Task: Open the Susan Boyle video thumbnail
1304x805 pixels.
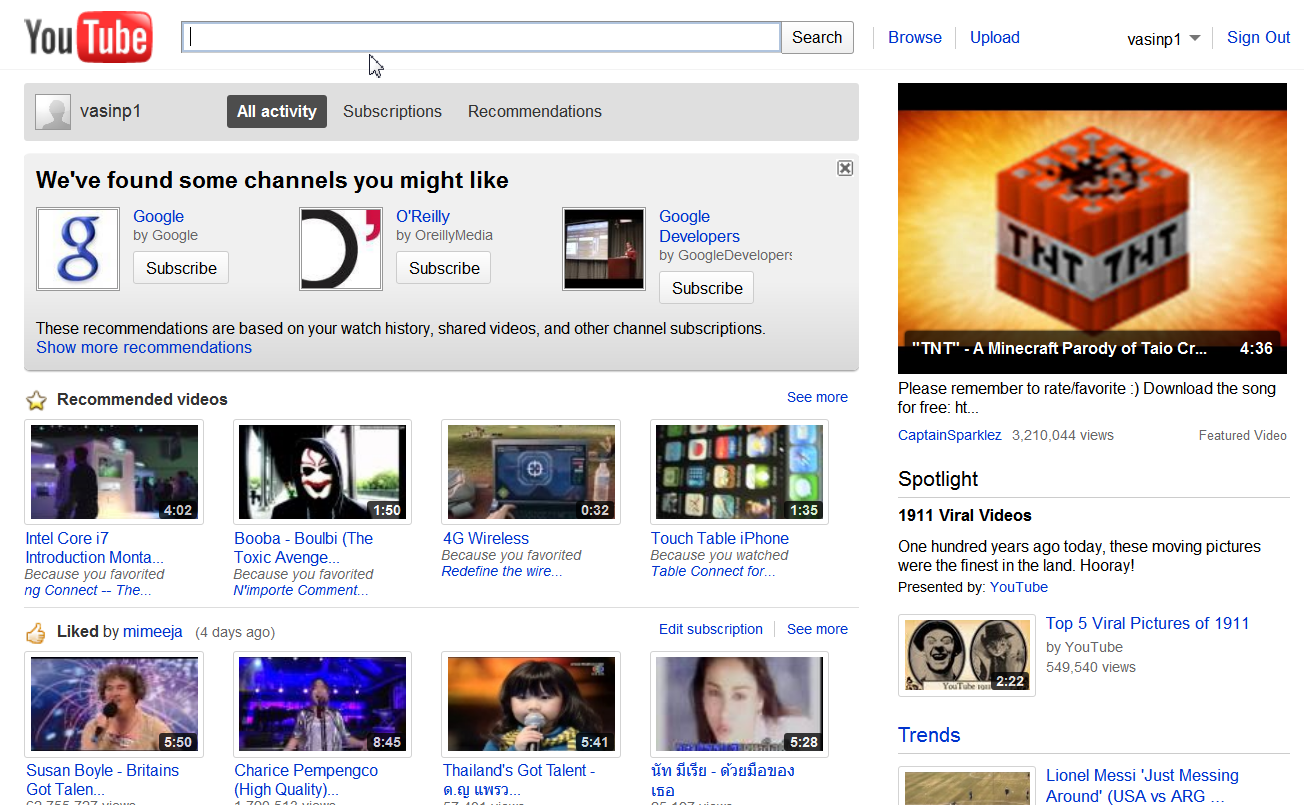Action: 114,704
